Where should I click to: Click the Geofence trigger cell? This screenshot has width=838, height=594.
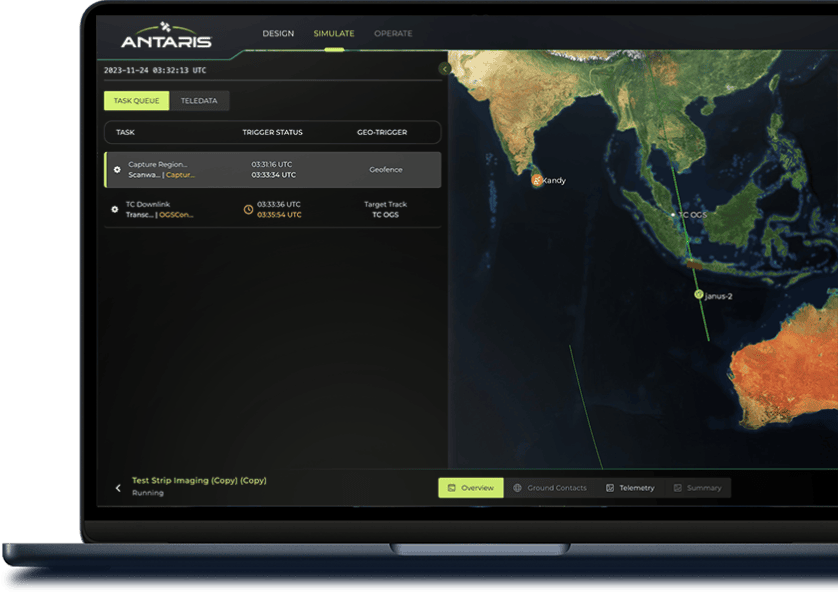[385, 169]
